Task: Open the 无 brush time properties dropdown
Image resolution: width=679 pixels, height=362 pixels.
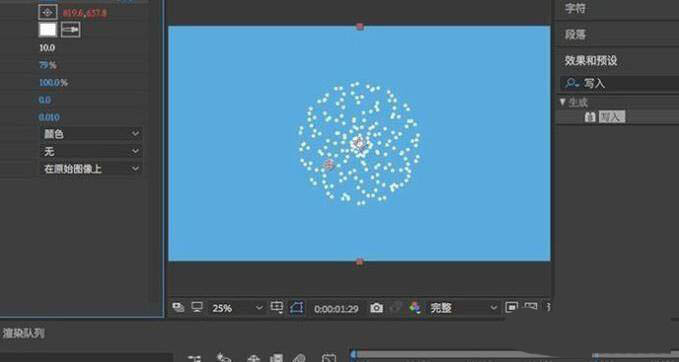Action: pyautogui.click(x=91, y=151)
